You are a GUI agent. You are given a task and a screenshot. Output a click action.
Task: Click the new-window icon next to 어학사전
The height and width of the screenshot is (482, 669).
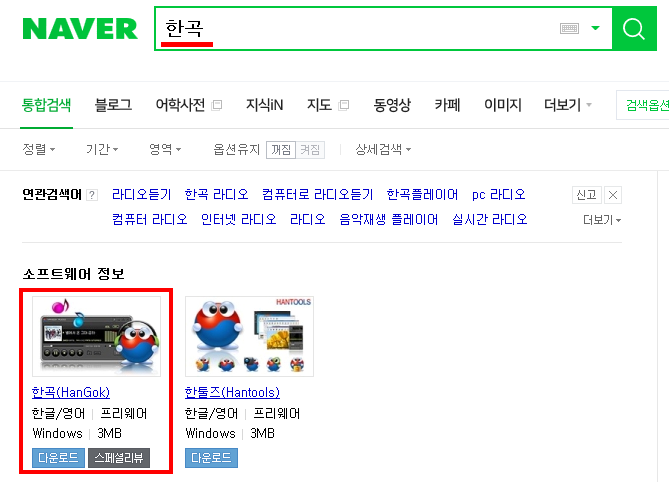click(x=217, y=105)
